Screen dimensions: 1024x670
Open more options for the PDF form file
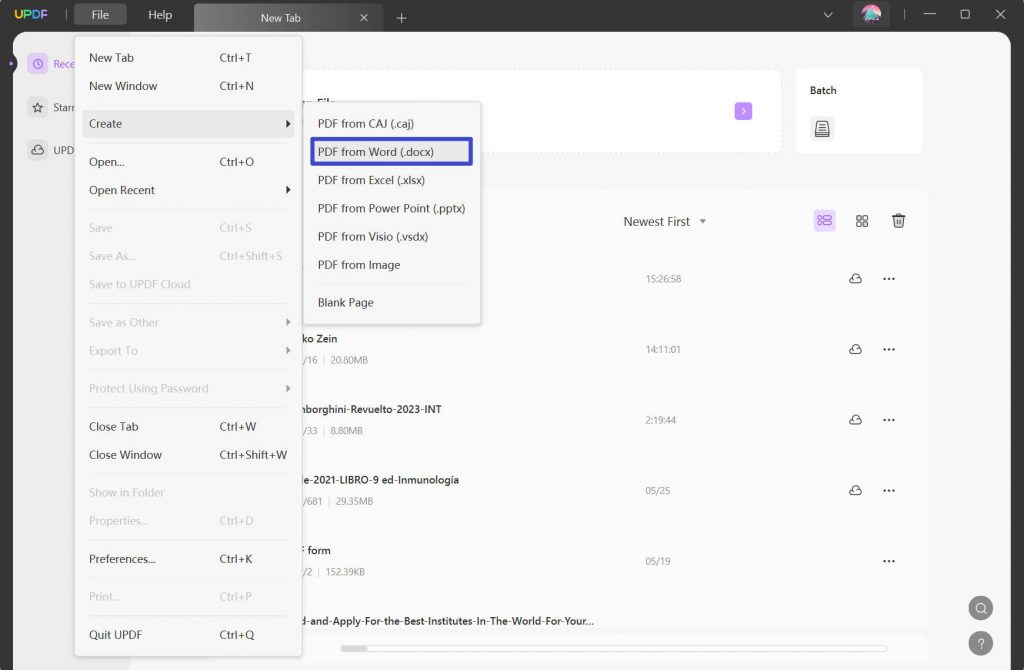889,561
